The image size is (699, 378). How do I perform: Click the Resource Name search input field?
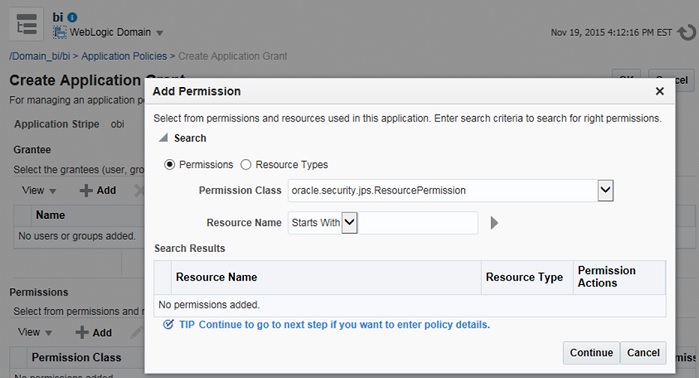tap(418, 222)
